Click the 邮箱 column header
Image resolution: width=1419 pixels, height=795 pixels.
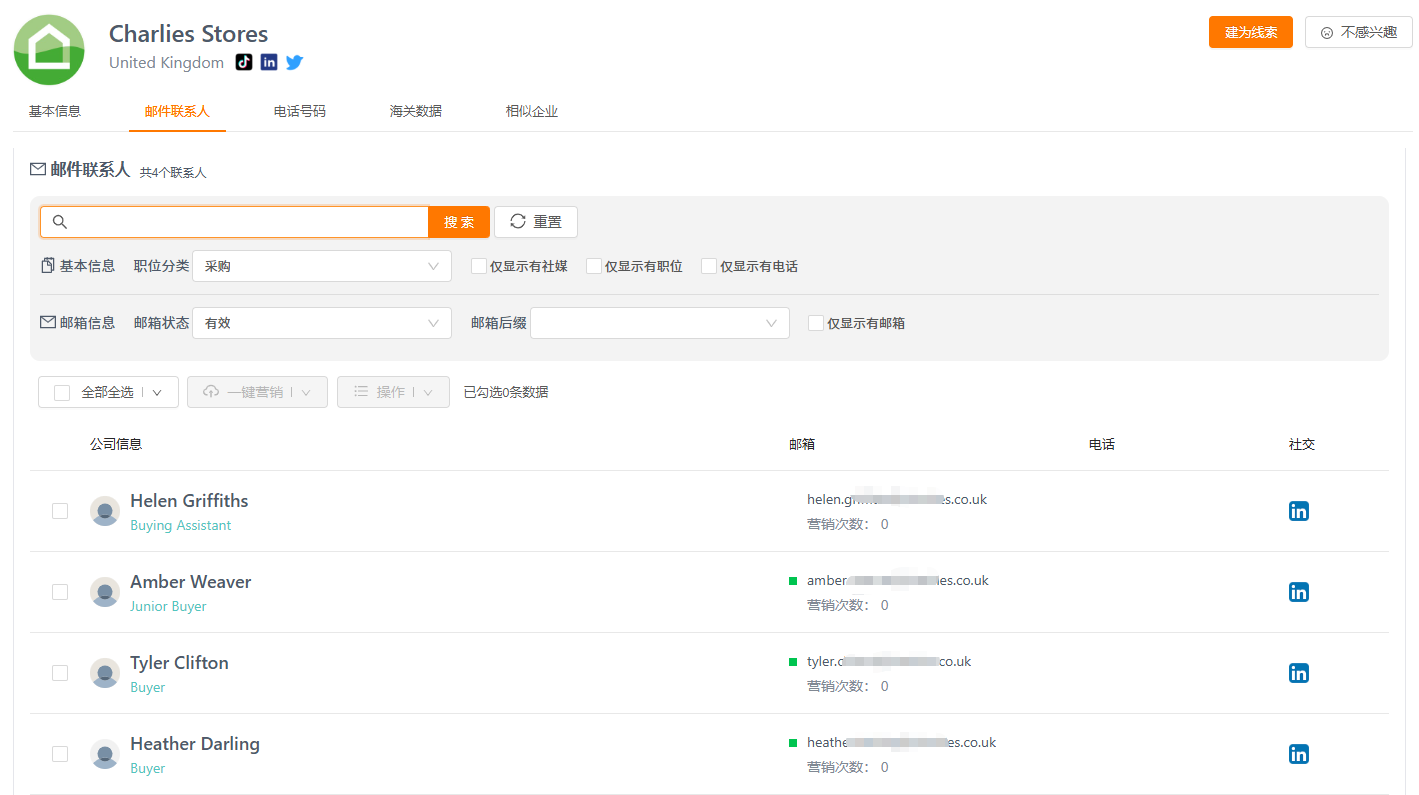pyautogui.click(x=802, y=444)
